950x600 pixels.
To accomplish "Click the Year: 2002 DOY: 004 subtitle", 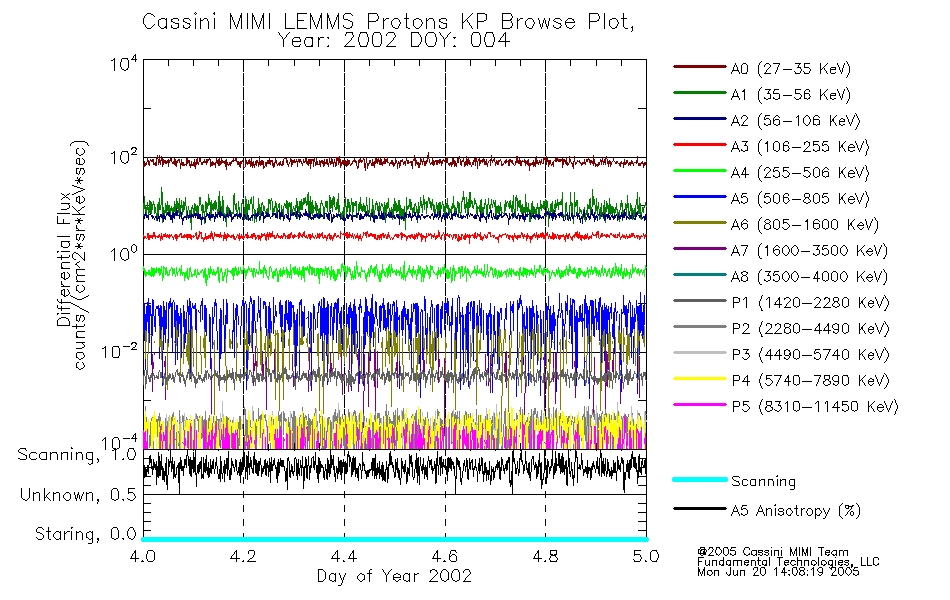I will (x=394, y=41).
